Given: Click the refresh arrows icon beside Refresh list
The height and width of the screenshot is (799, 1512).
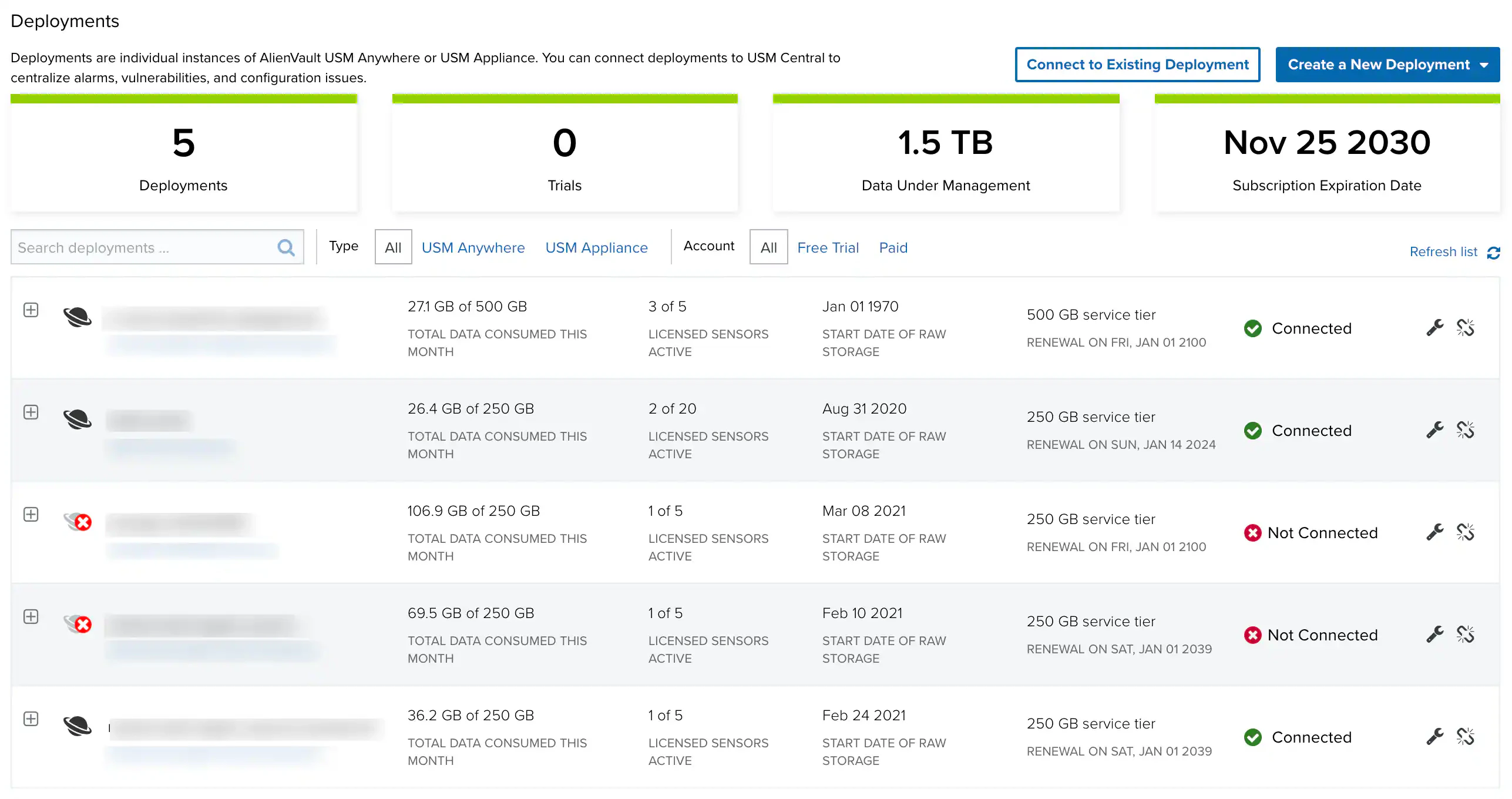Looking at the screenshot, I should coord(1493,252).
